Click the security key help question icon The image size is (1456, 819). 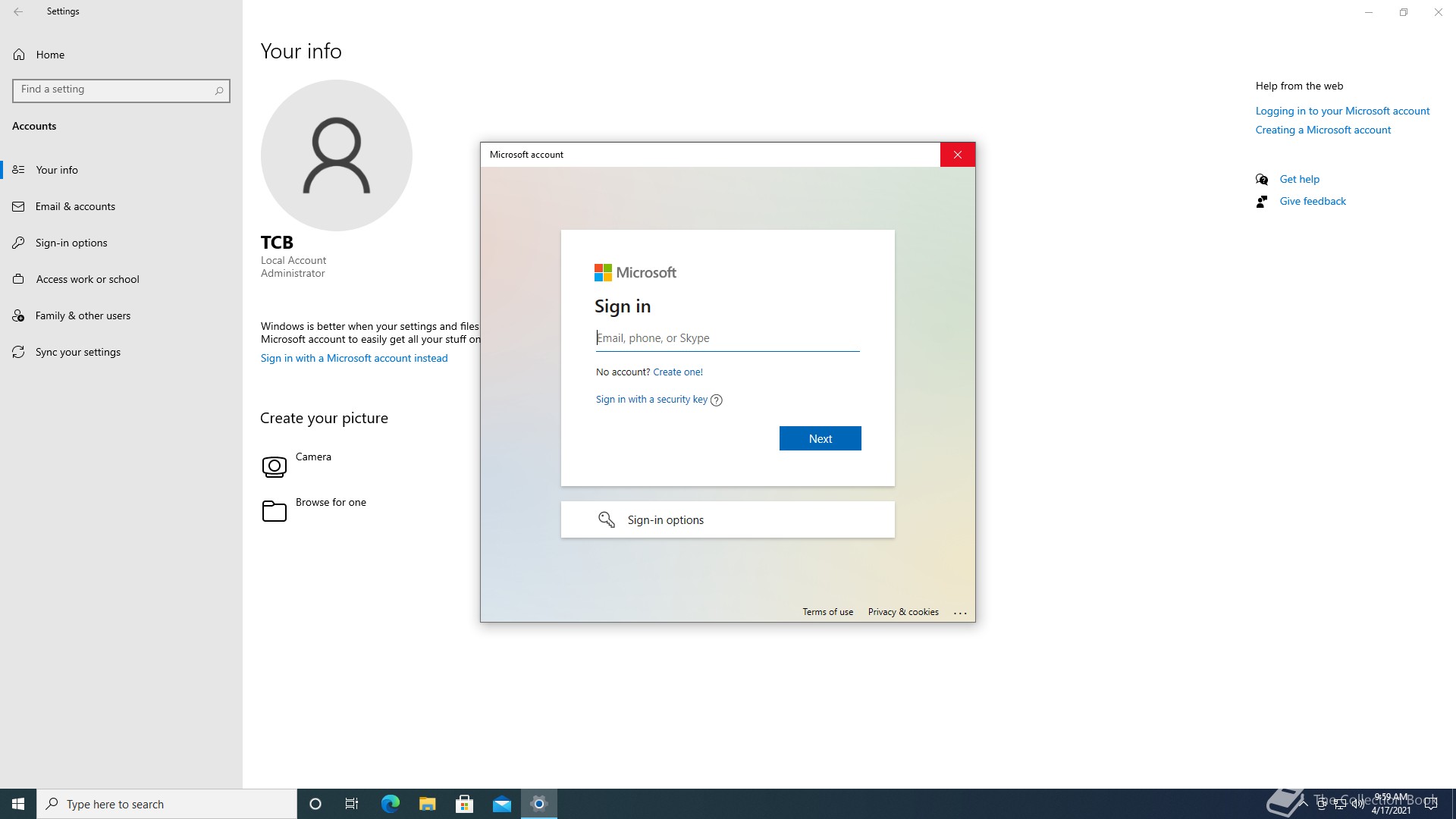coord(716,400)
